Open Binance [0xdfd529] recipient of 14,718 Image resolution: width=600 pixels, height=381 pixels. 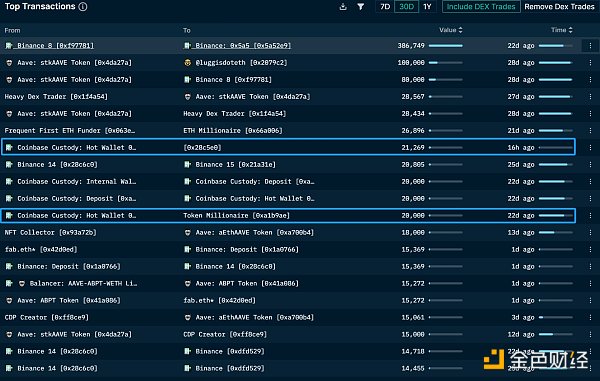[230, 351]
